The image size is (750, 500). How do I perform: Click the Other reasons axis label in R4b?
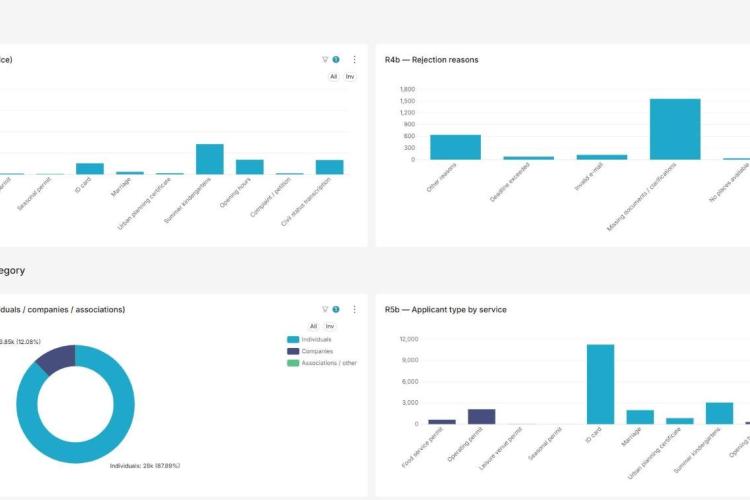click(x=441, y=178)
